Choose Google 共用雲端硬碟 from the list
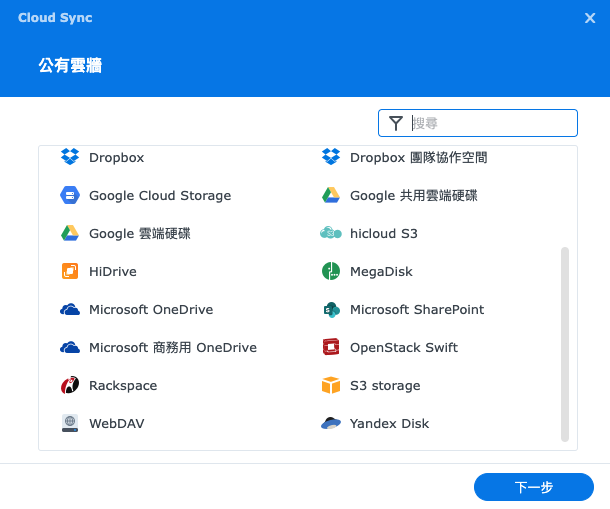610x509 pixels. pyautogui.click(x=413, y=195)
